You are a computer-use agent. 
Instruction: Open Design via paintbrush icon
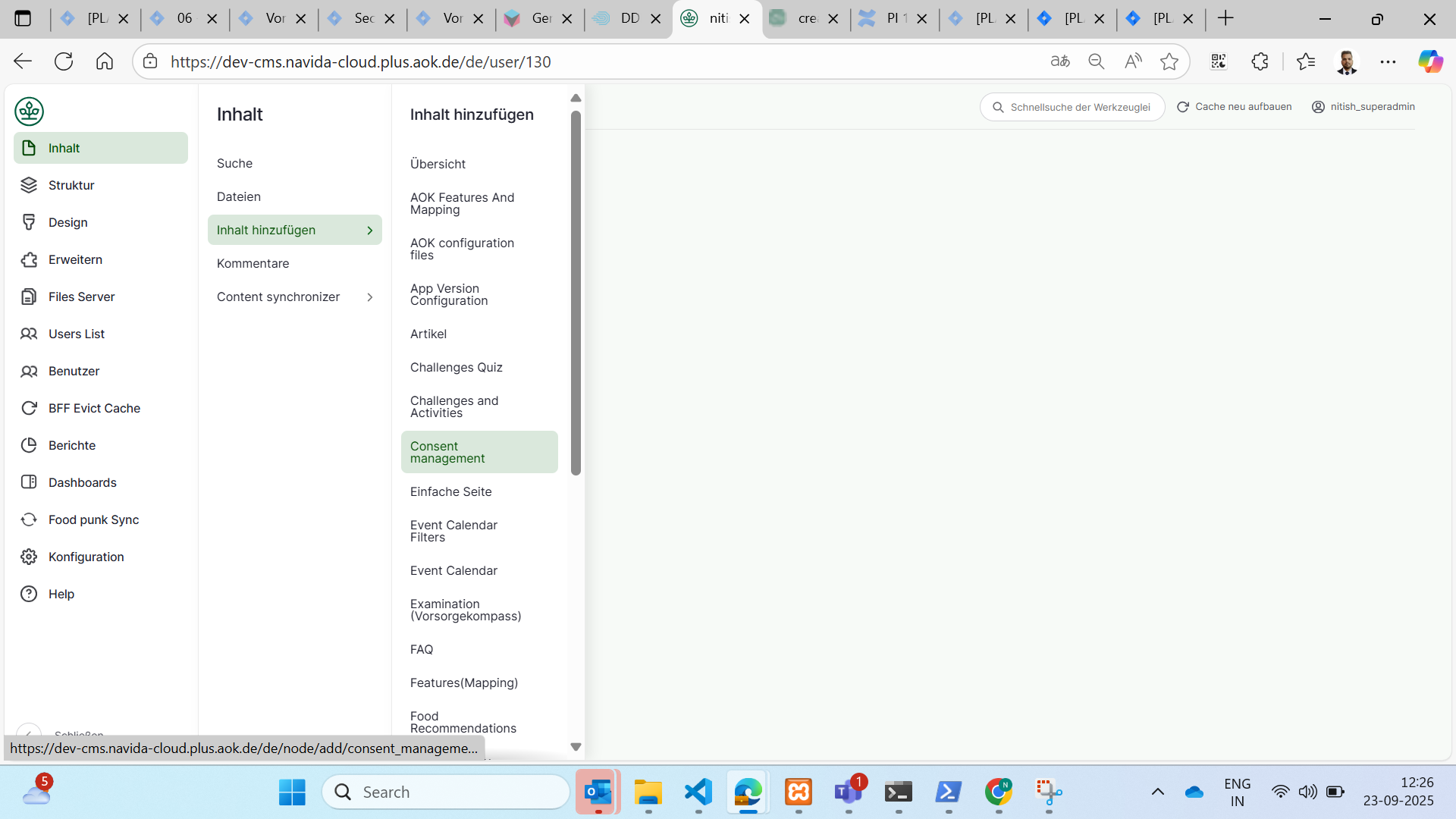pos(29,222)
